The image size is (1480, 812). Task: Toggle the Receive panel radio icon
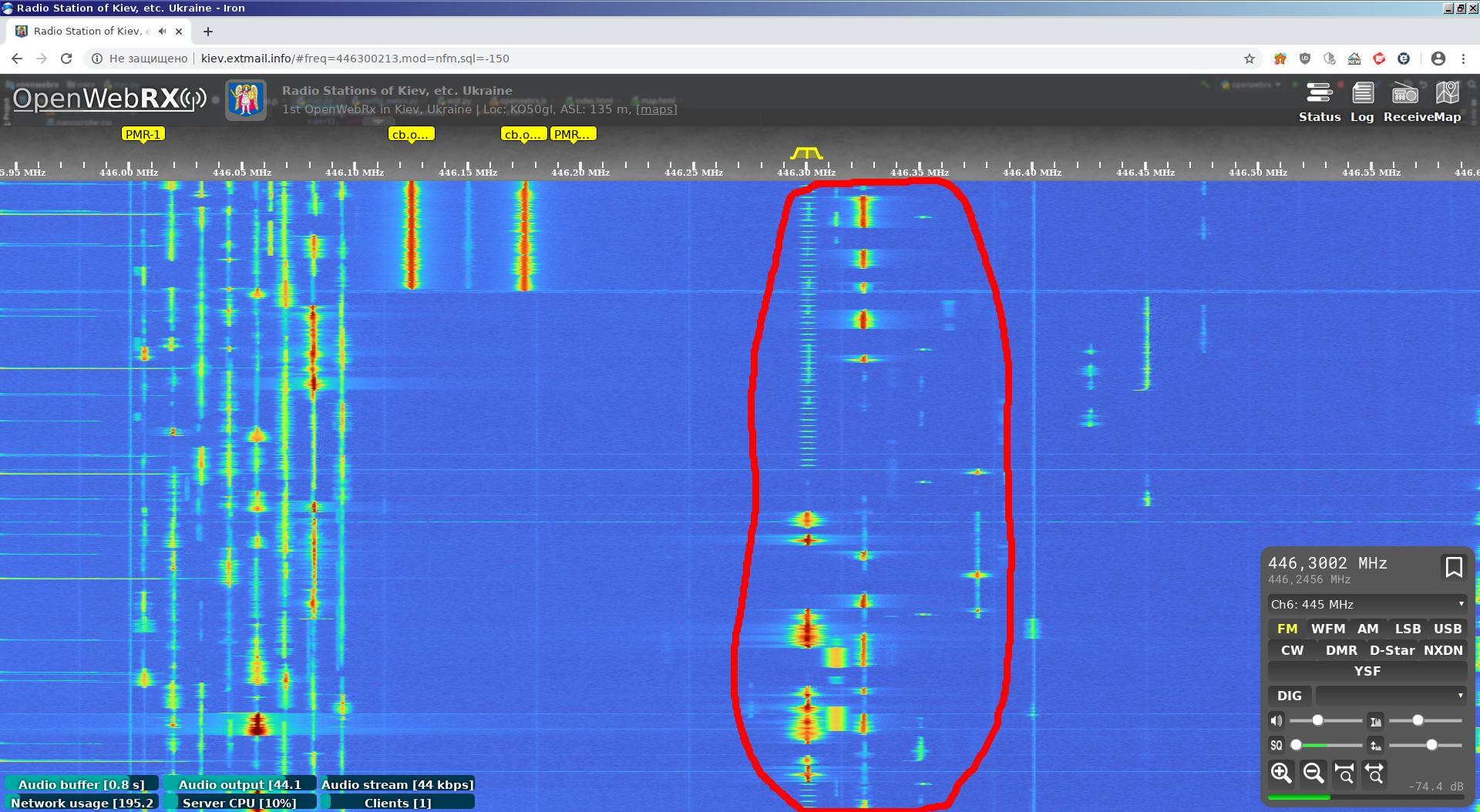(1404, 94)
